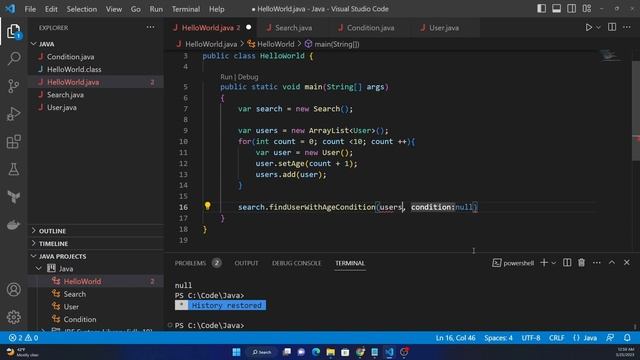The width and height of the screenshot is (640, 360).
Task: Open the Go menu
Action: pos(136,9)
